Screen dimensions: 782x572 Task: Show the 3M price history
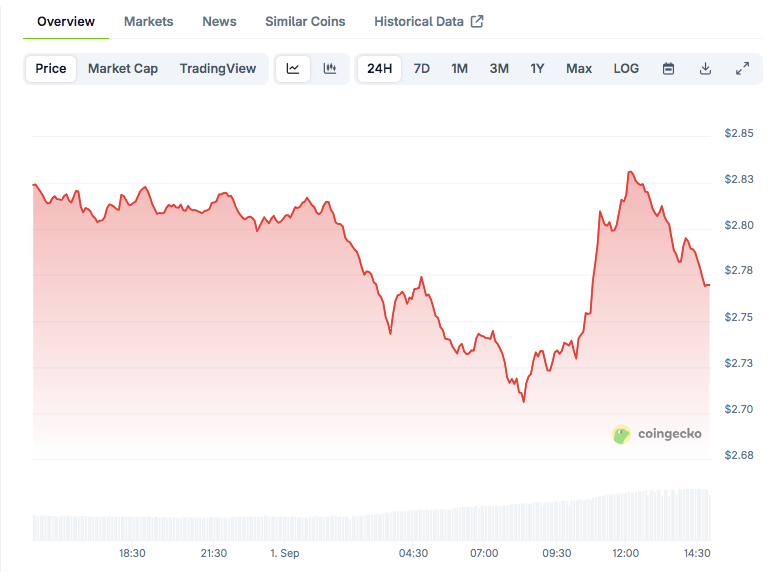point(499,69)
